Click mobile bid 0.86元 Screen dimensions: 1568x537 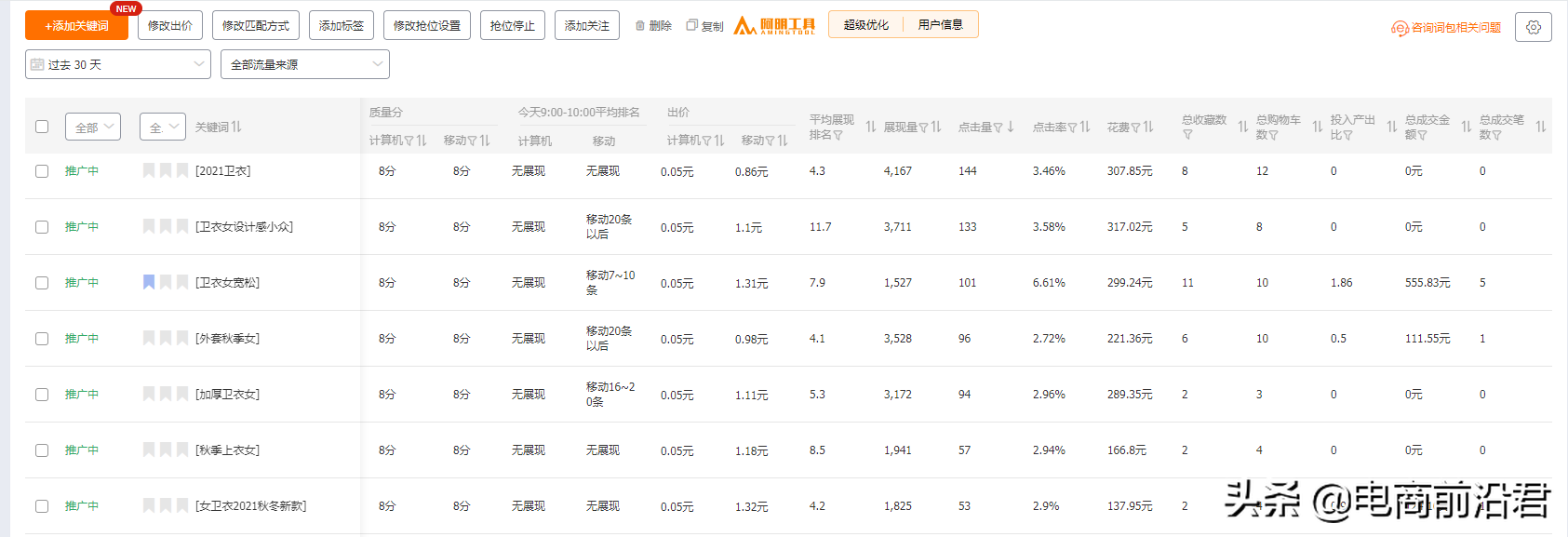(x=751, y=172)
